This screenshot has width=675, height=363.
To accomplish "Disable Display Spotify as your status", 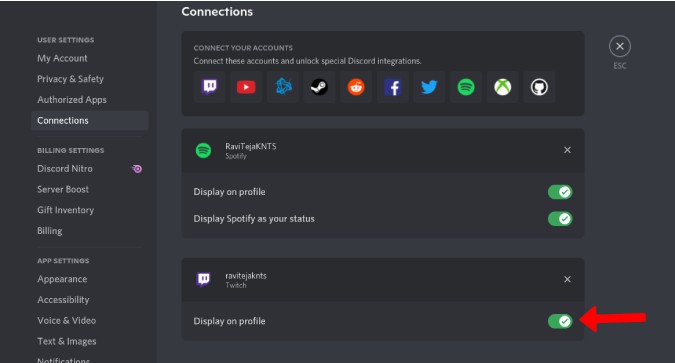I will coord(560,219).
